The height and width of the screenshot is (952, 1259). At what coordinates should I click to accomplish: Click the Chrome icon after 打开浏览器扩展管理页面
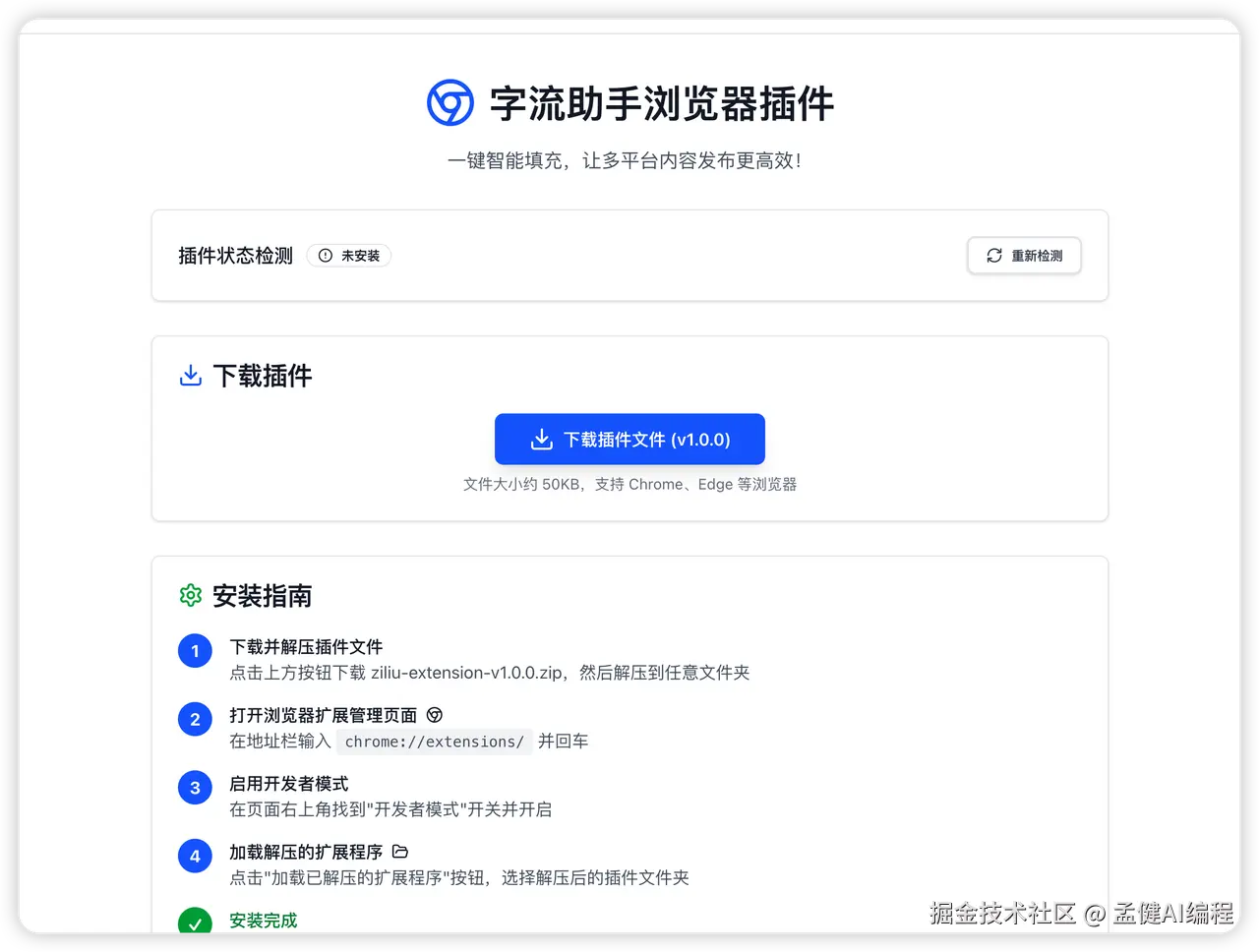435,715
